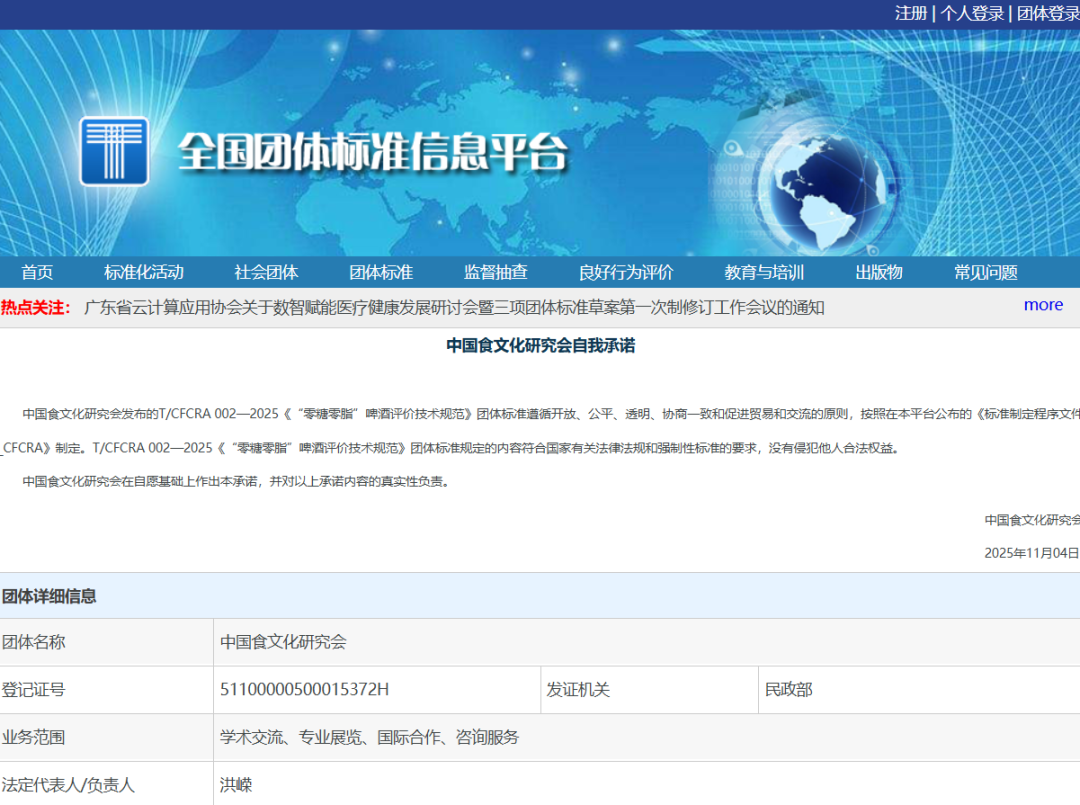Open the 社会团体 menu item

[x=266, y=272]
